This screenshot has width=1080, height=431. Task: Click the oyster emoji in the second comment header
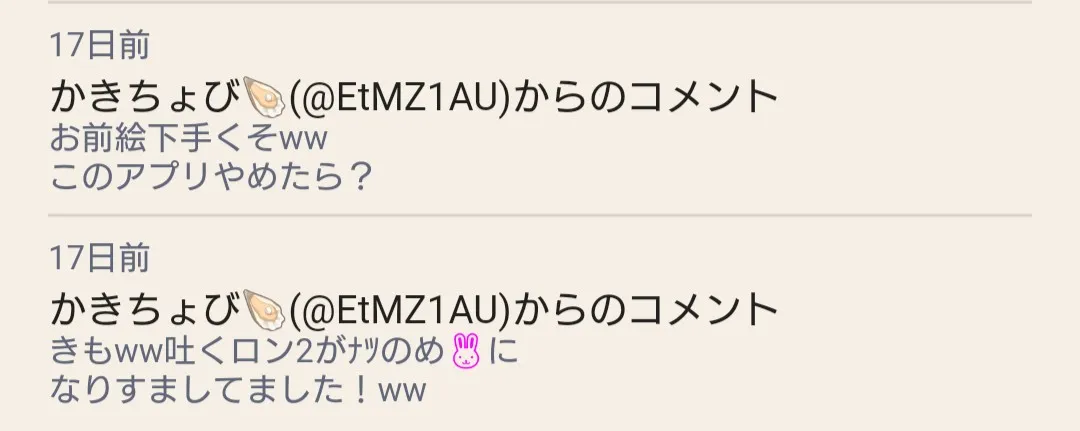click(264, 310)
